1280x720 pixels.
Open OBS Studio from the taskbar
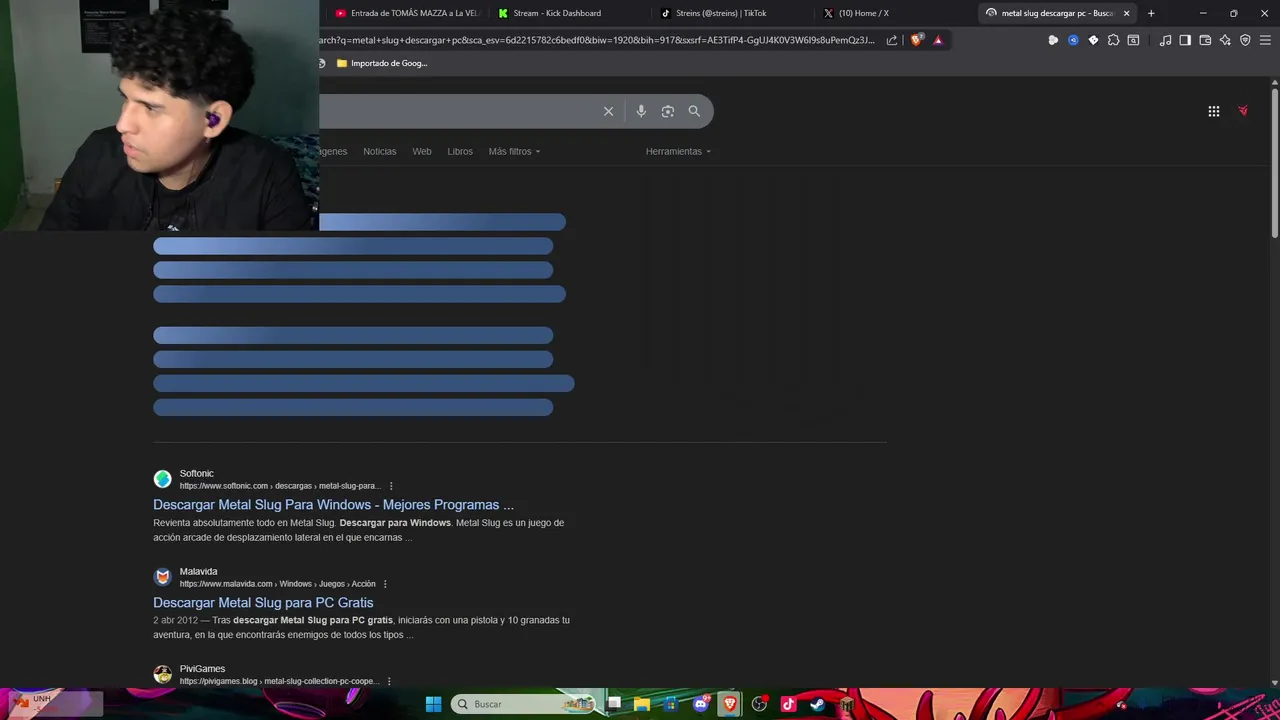pyautogui.click(x=759, y=704)
